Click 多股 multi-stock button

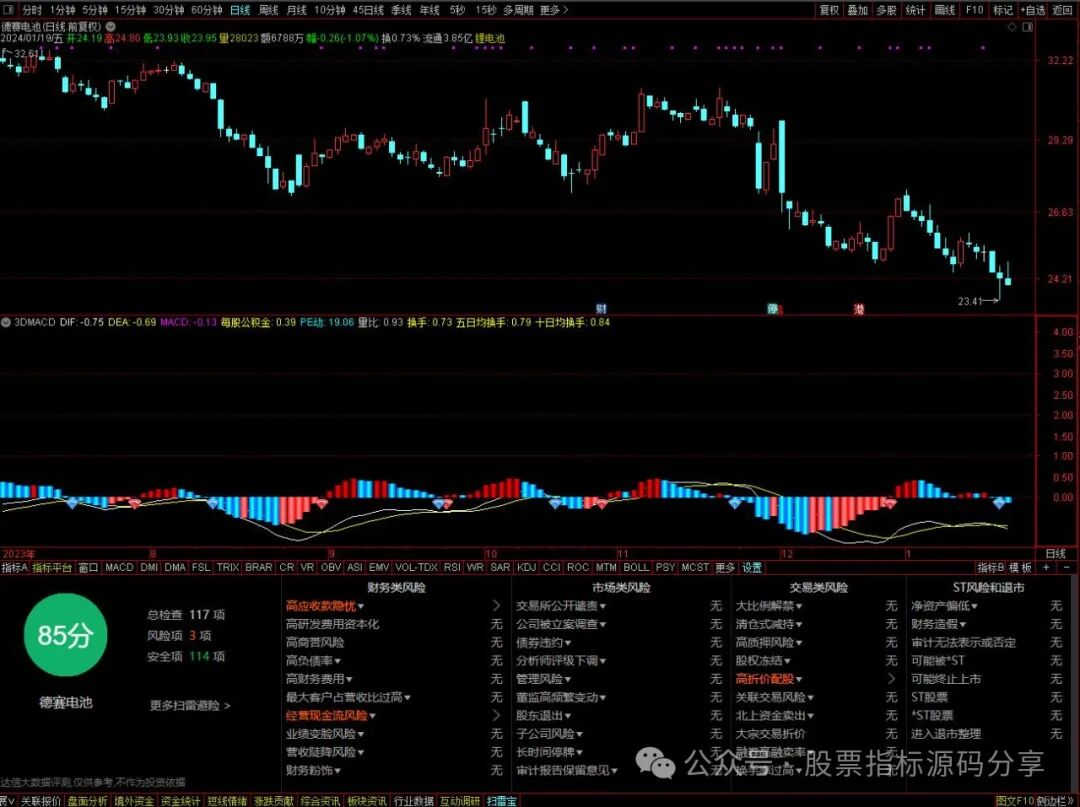point(886,10)
